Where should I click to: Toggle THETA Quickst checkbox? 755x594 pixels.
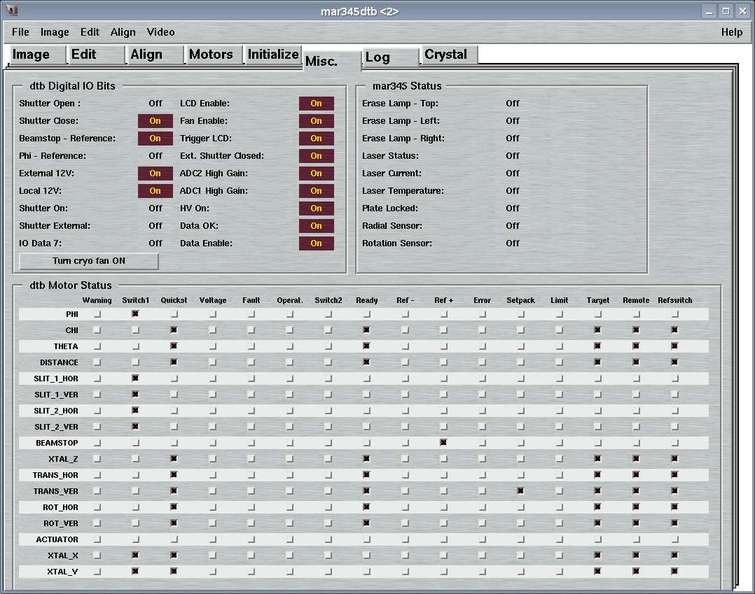click(x=174, y=346)
